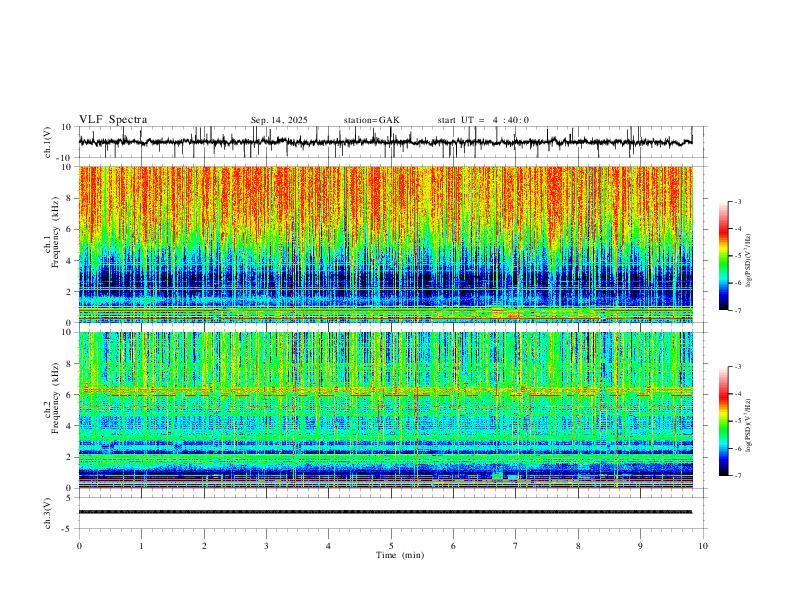
Task: Click time axis tick label '3'
Action: 266,546
